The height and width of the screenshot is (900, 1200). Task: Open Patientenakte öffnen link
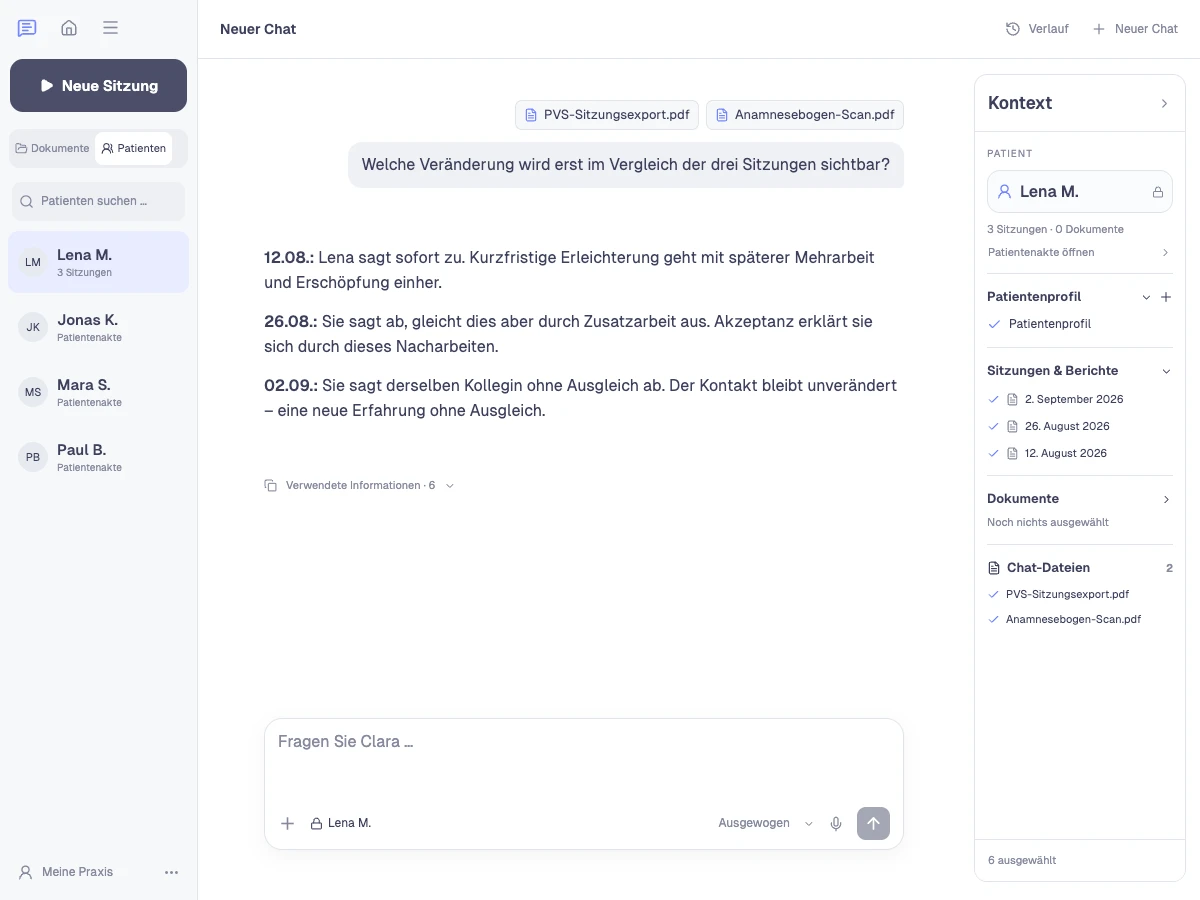coord(1079,252)
